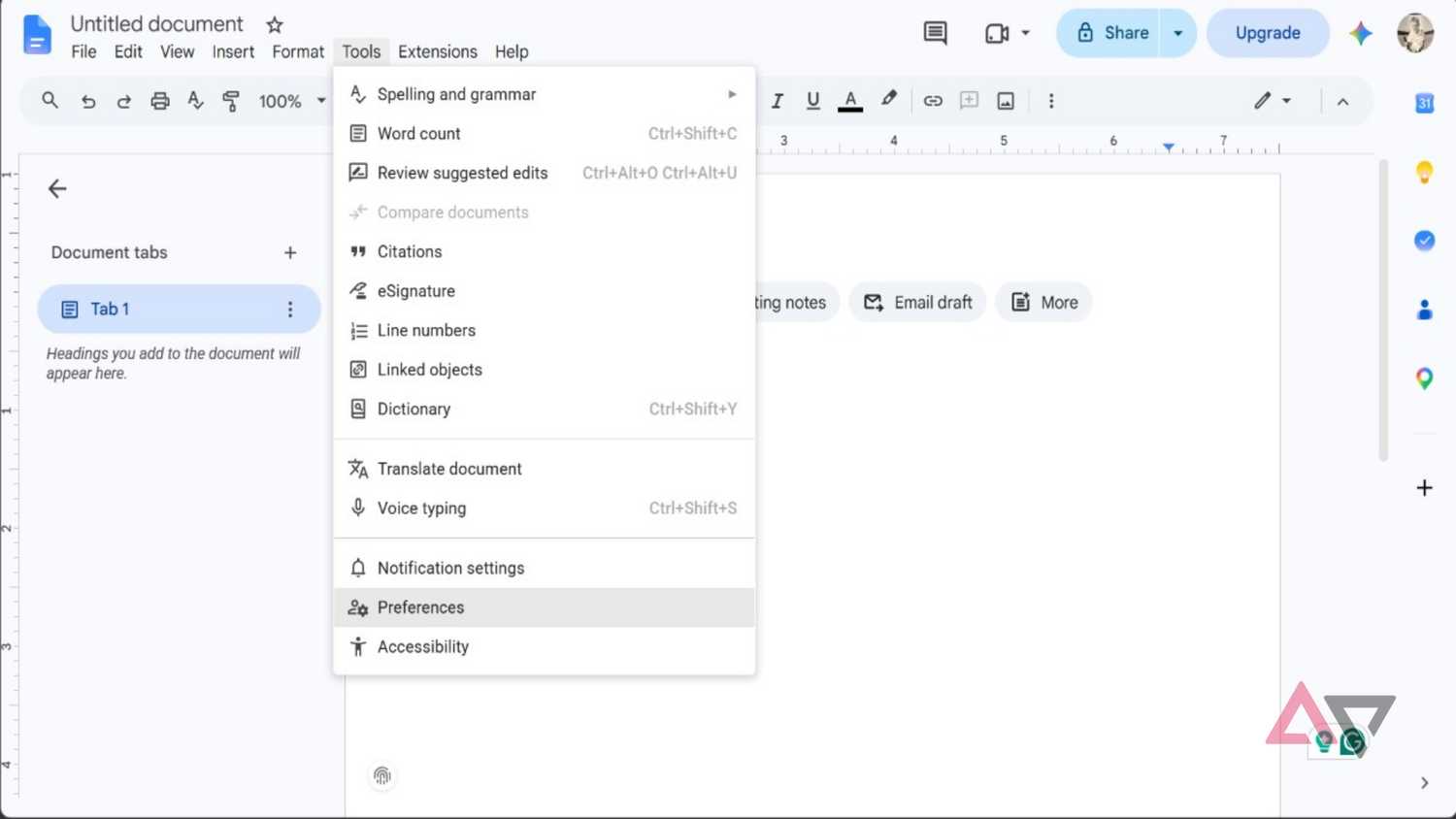Print the document using printer icon
Image resolution: width=1456 pixels, height=819 pixels.
(x=160, y=101)
